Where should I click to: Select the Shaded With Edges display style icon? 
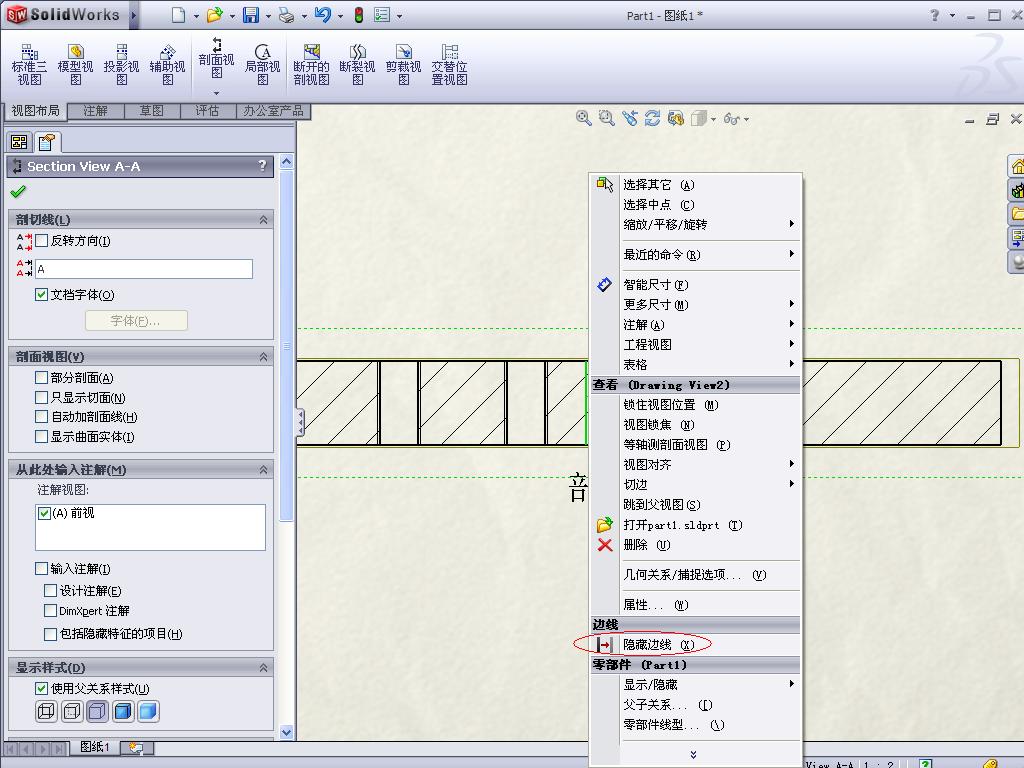[123, 711]
